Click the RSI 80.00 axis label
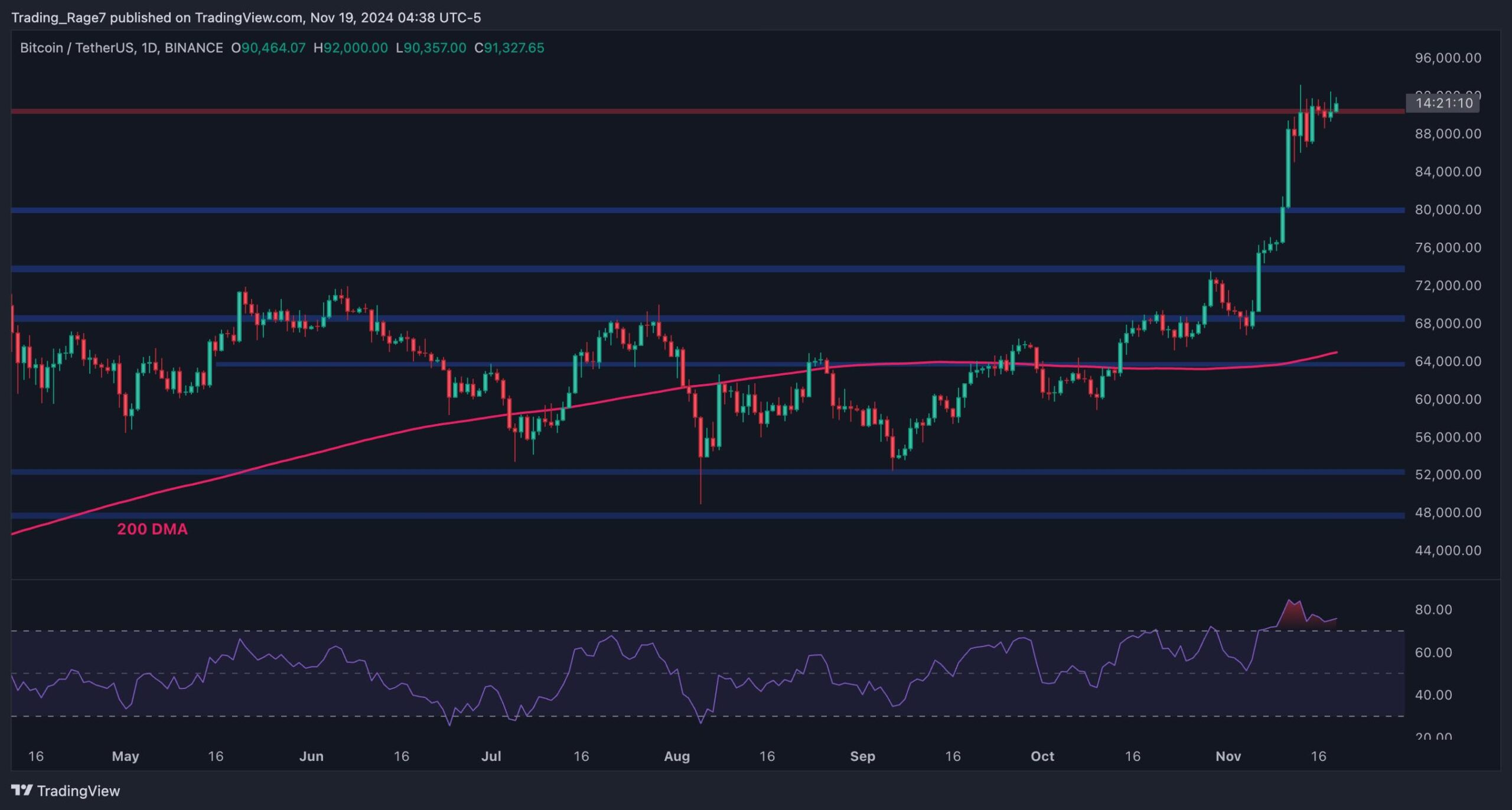 coord(1433,609)
